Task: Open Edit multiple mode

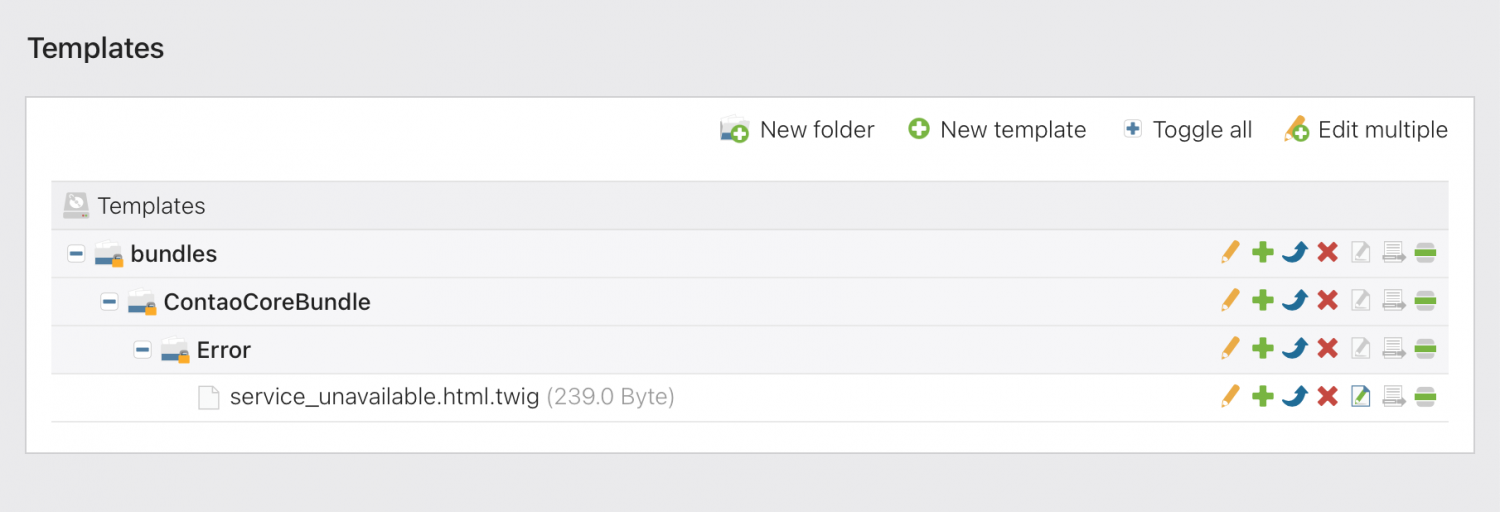Action: click(1366, 130)
